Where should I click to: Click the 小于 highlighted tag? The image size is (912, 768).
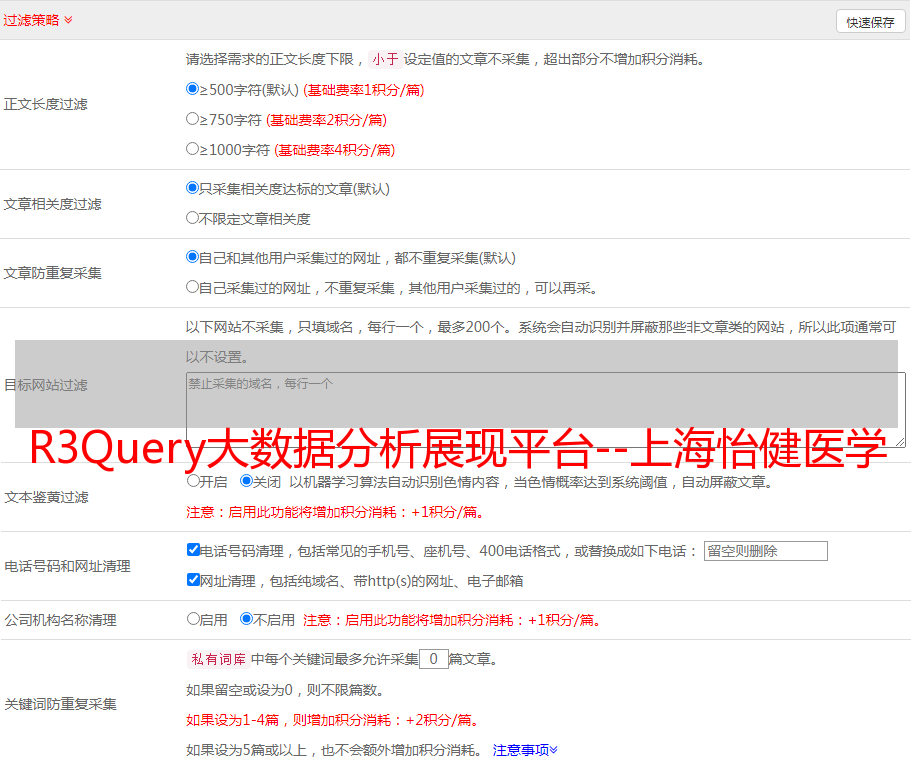pos(385,59)
